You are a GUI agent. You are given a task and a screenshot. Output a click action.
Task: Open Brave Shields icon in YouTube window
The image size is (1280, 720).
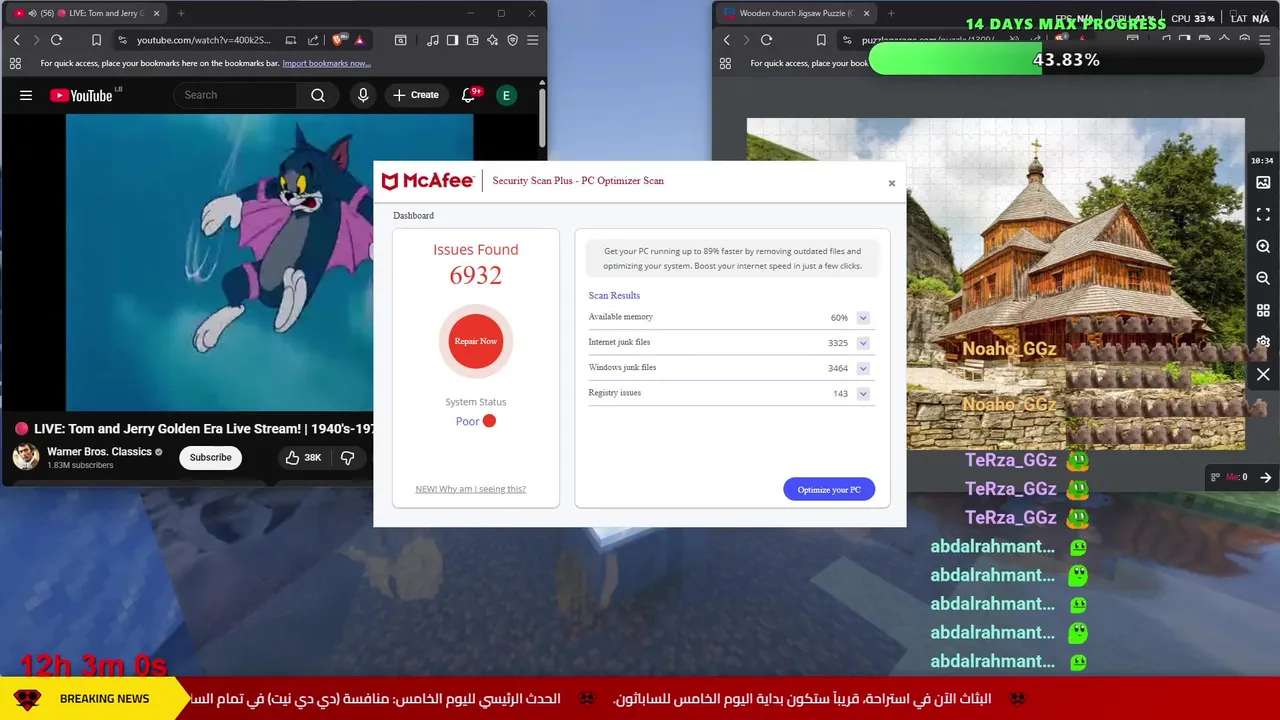[x=338, y=40]
